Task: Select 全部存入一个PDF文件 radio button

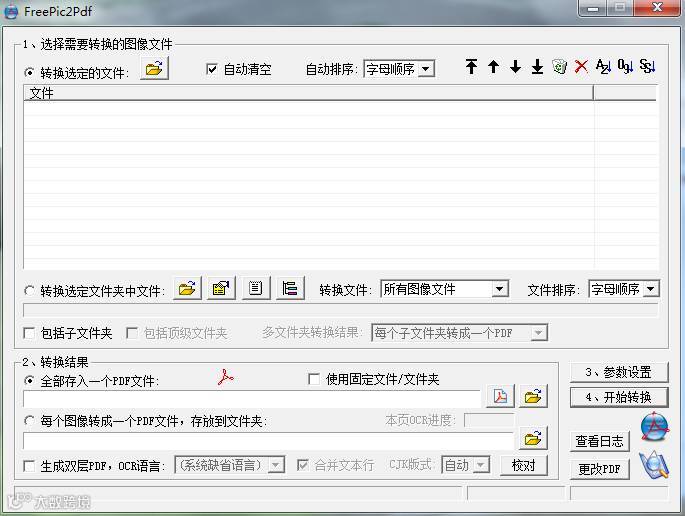Action: [x=29, y=381]
